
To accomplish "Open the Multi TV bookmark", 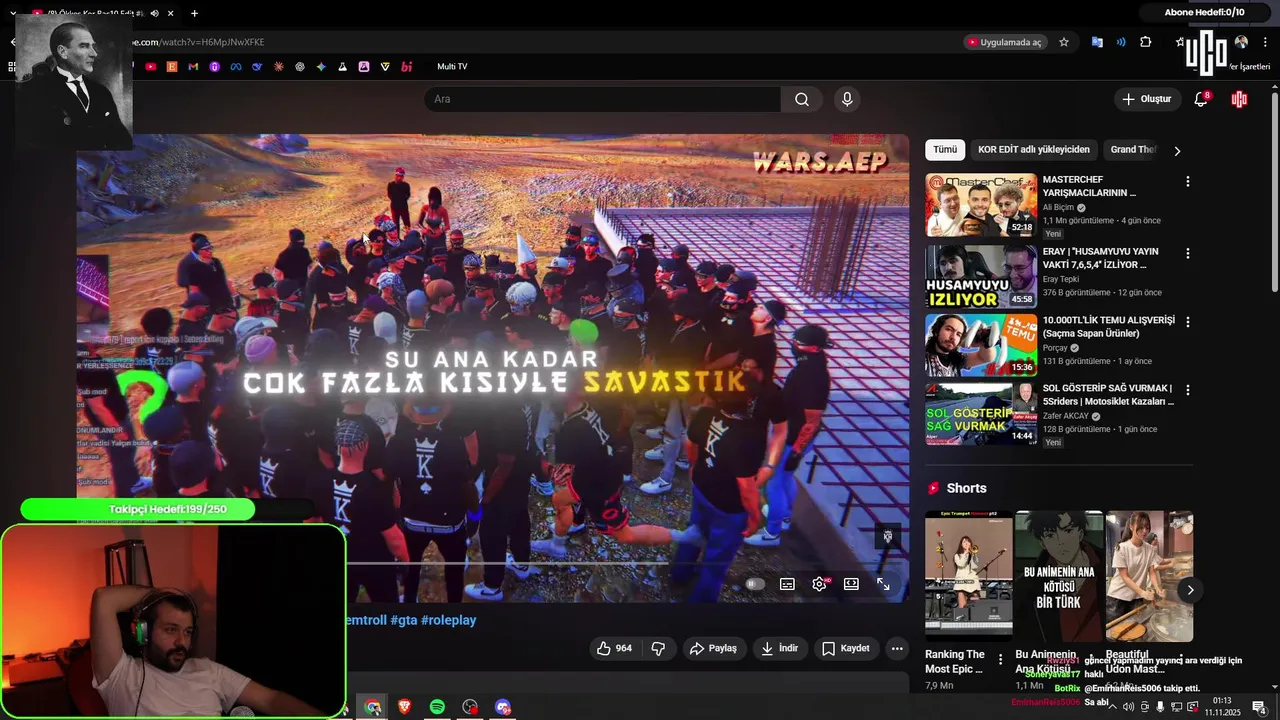I will coord(452,67).
